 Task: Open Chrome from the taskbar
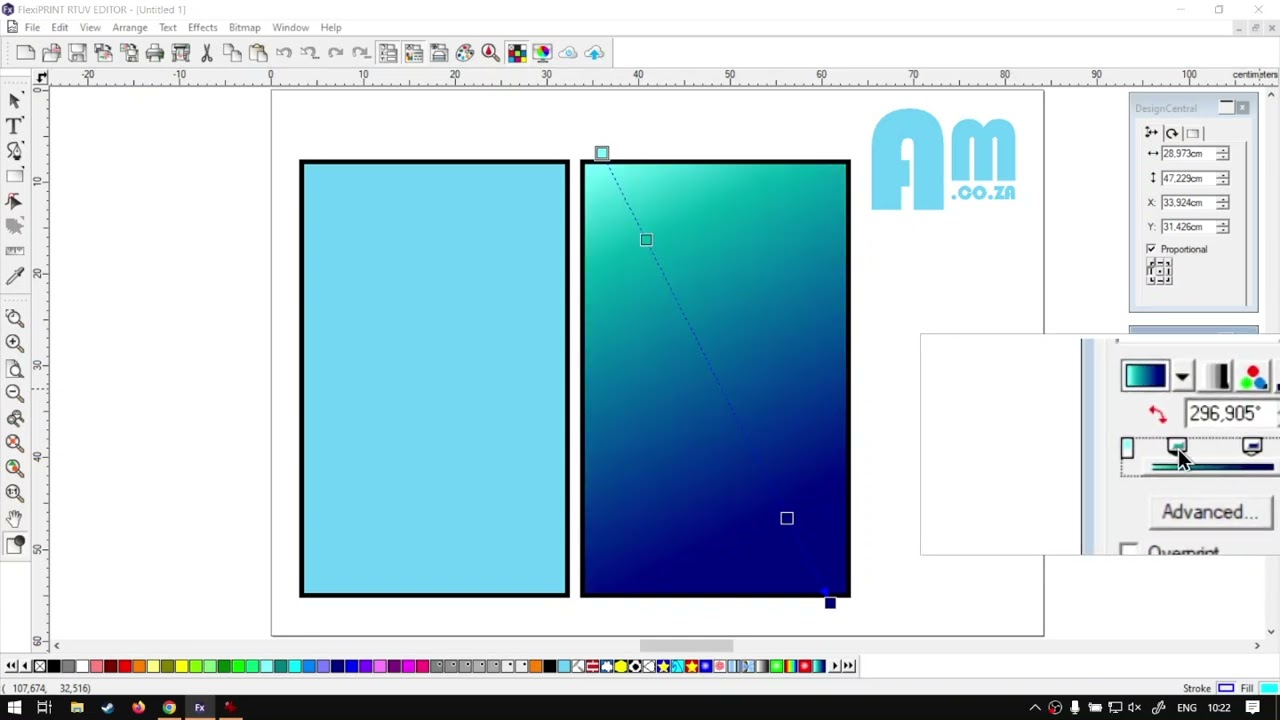tap(169, 708)
